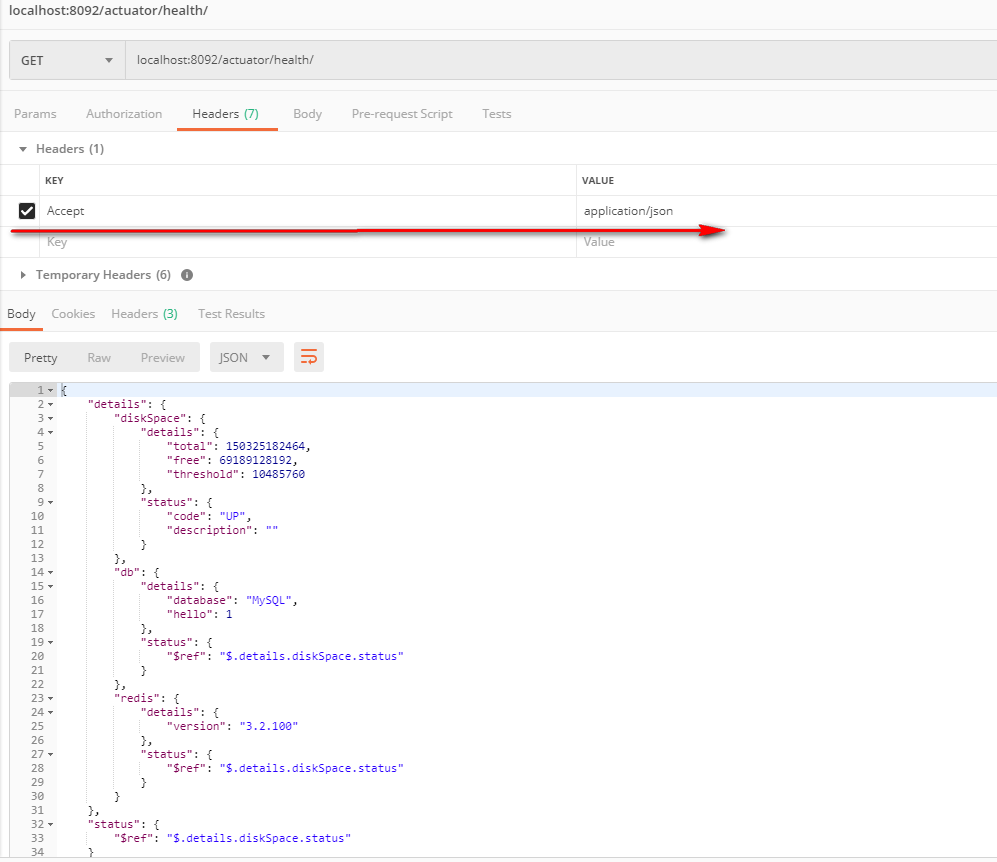Collapse the details object on line 2
The height and width of the screenshot is (862, 997).
pyautogui.click(x=51, y=403)
